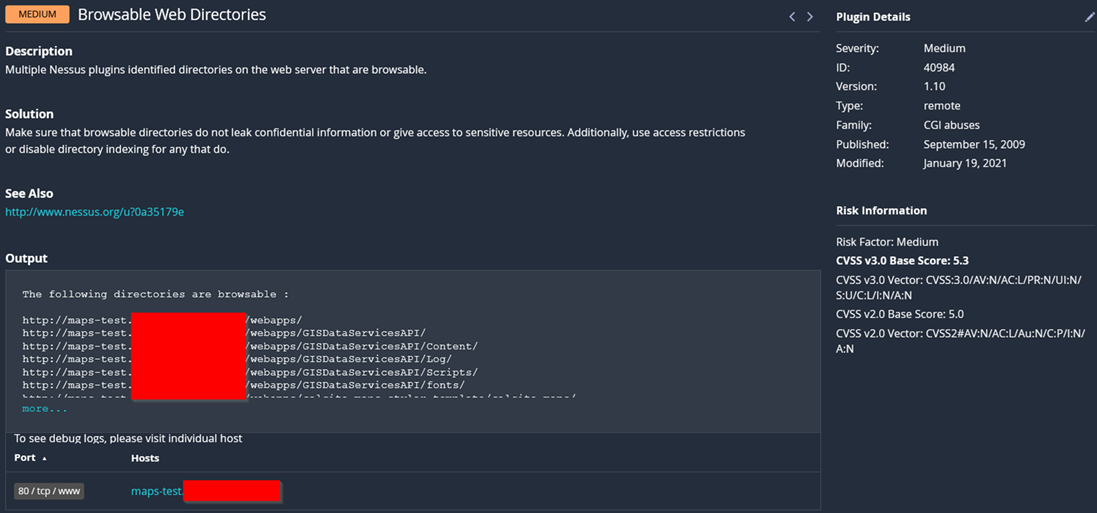Viewport: 1097px width, 513px height.
Task: Go to the next plugin arrow
Action: pos(810,17)
